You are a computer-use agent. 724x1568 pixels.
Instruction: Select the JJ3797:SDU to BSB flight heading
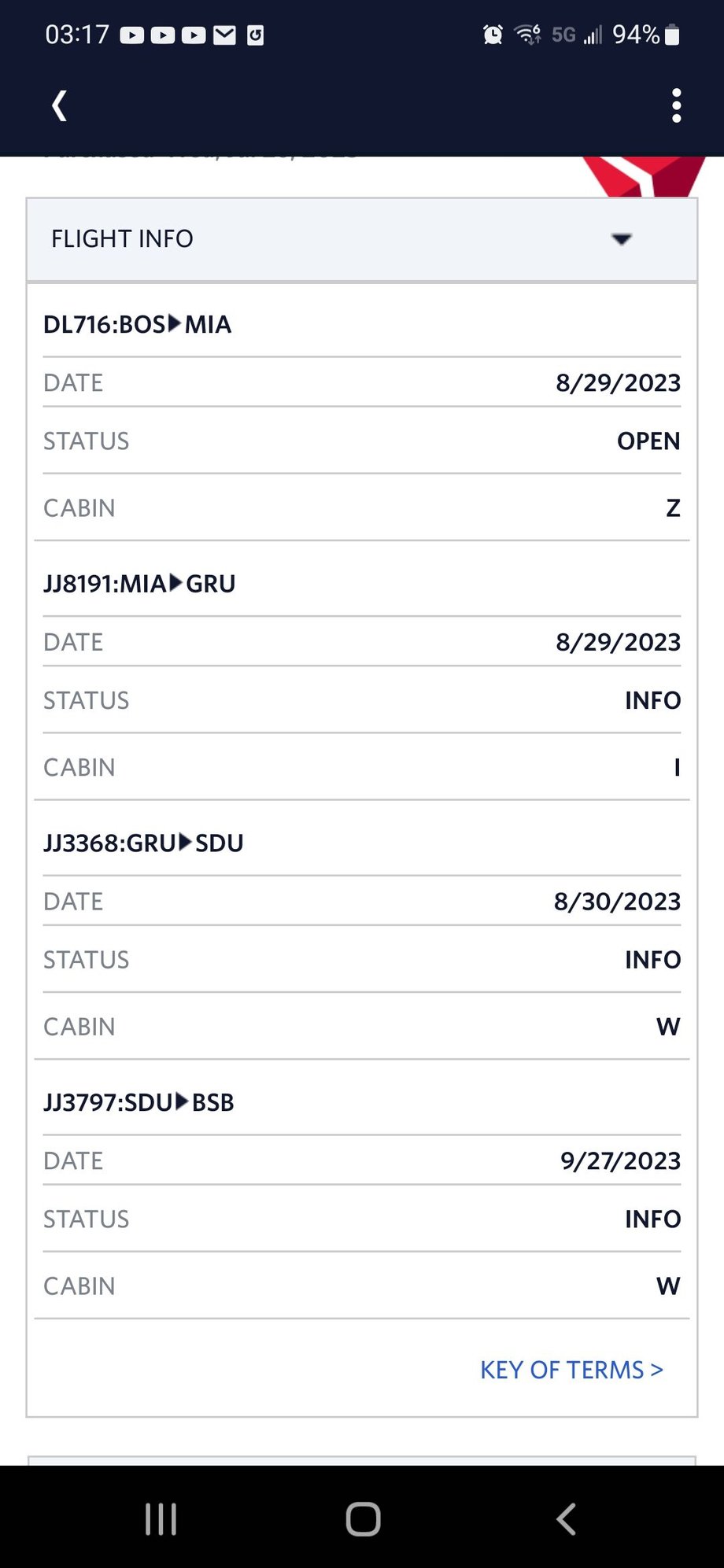click(139, 1102)
